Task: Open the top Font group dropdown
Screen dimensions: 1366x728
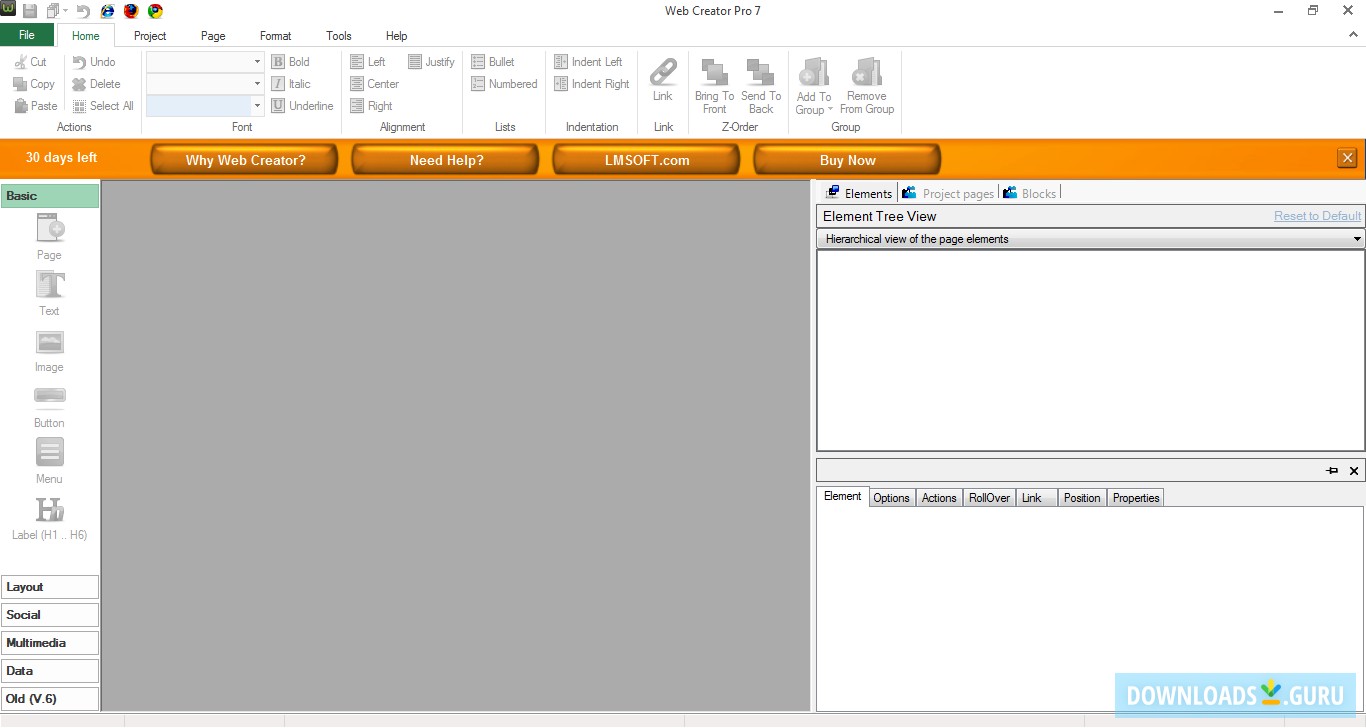Action: pyautogui.click(x=257, y=62)
